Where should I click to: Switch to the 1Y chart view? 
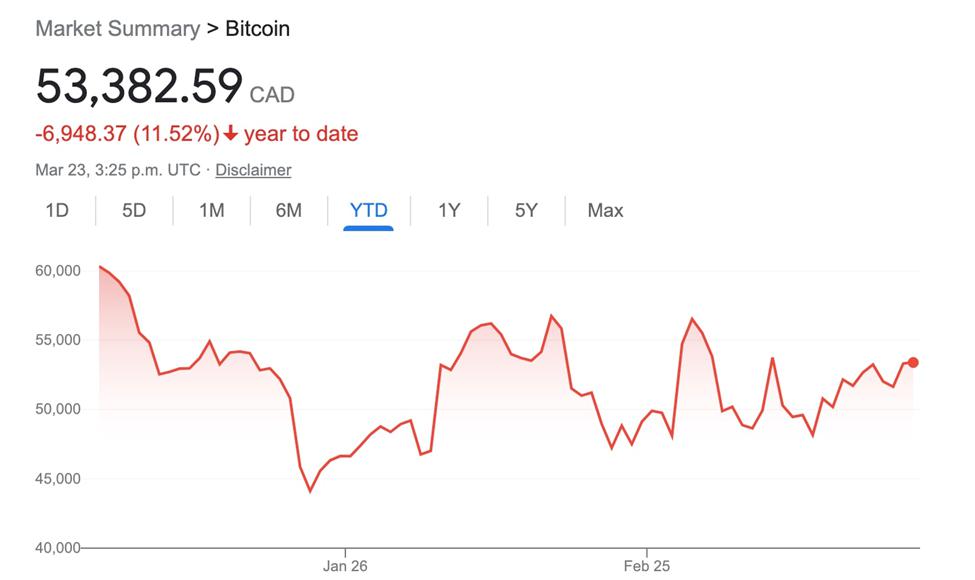[x=449, y=210]
